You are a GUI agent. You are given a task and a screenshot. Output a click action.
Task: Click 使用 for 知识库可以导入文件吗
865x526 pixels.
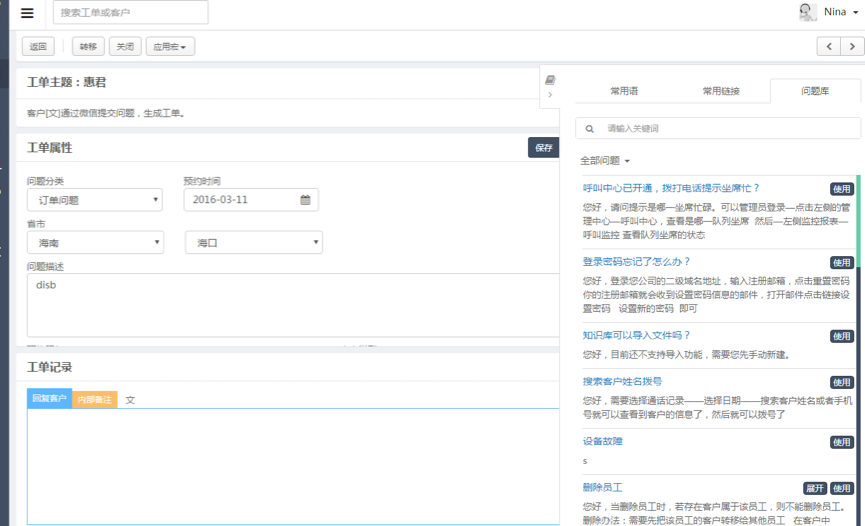pyautogui.click(x=842, y=336)
